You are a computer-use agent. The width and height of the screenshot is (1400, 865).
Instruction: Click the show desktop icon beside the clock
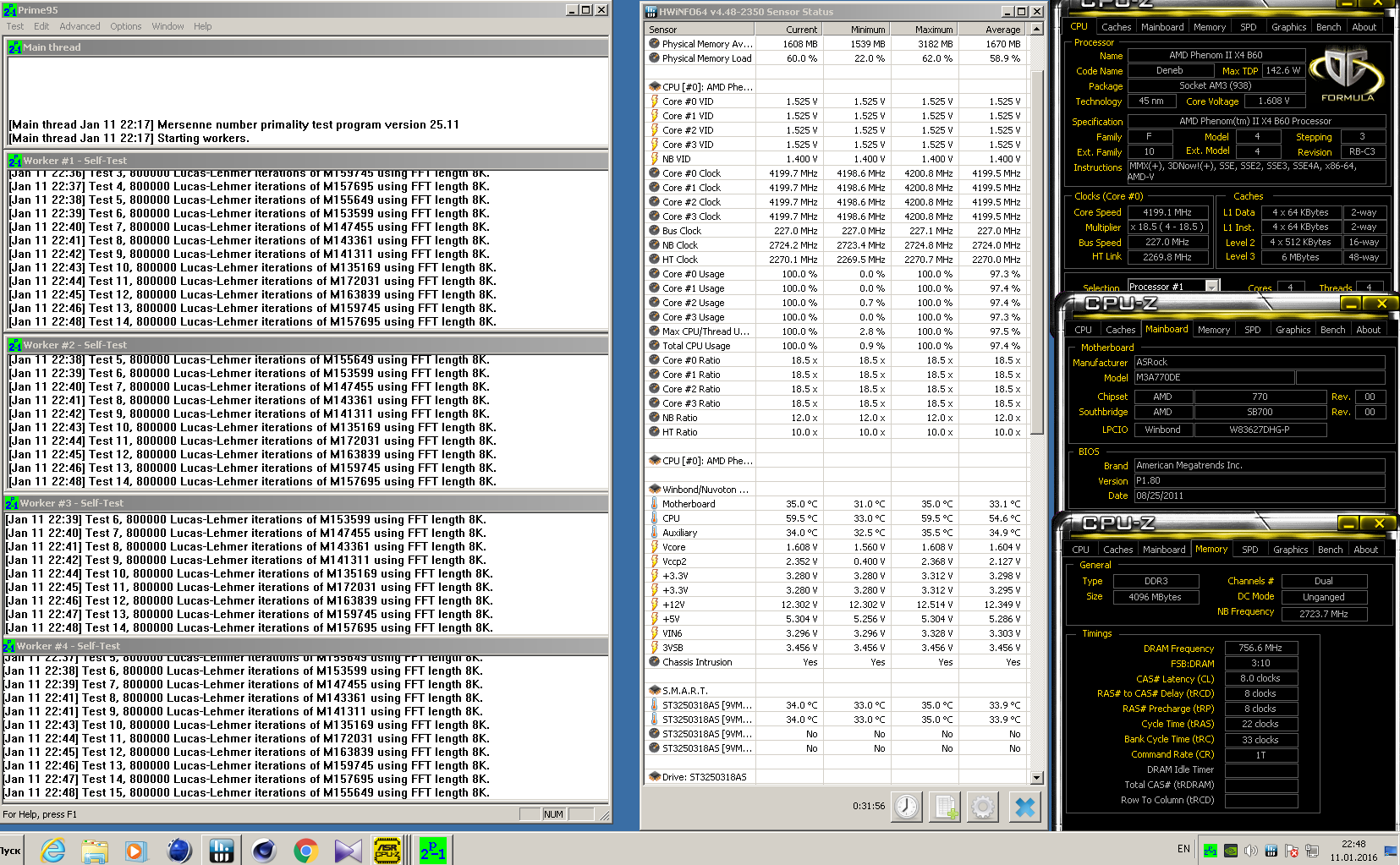coord(1391,850)
